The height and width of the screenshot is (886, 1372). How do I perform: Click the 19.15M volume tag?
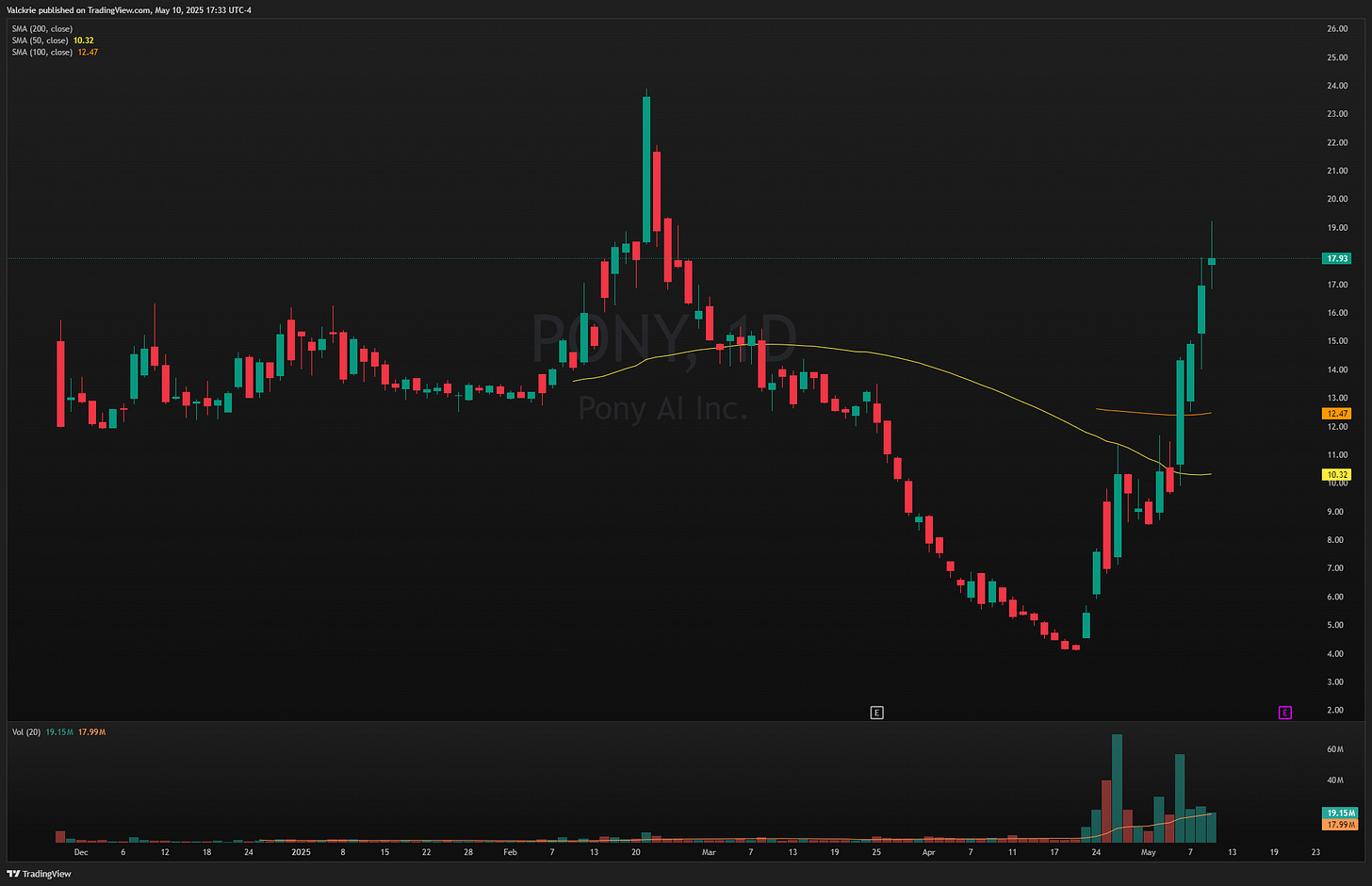click(1340, 812)
